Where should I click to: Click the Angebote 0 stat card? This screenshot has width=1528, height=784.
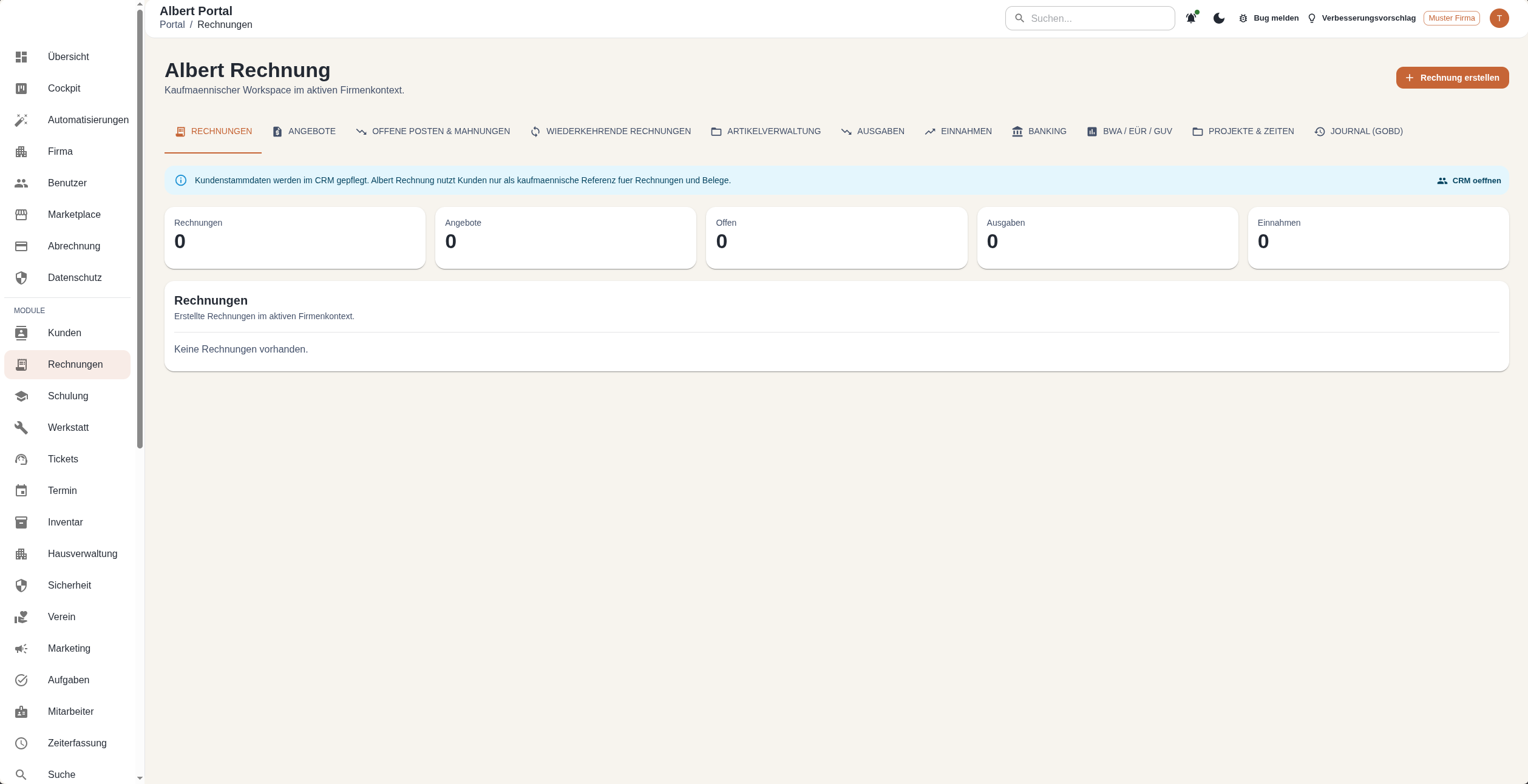point(566,238)
